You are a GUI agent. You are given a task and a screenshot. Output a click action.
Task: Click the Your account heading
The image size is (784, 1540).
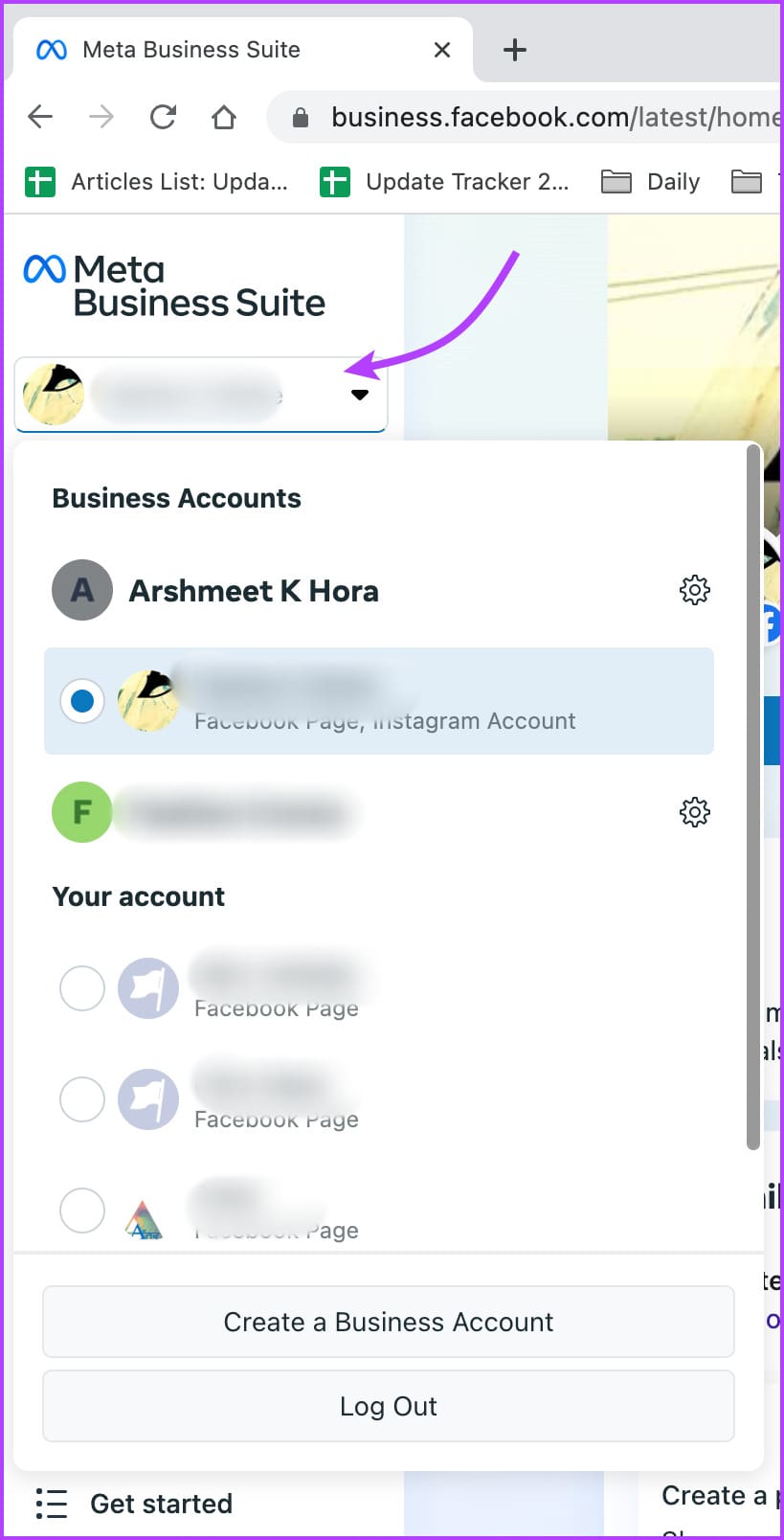pos(139,896)
